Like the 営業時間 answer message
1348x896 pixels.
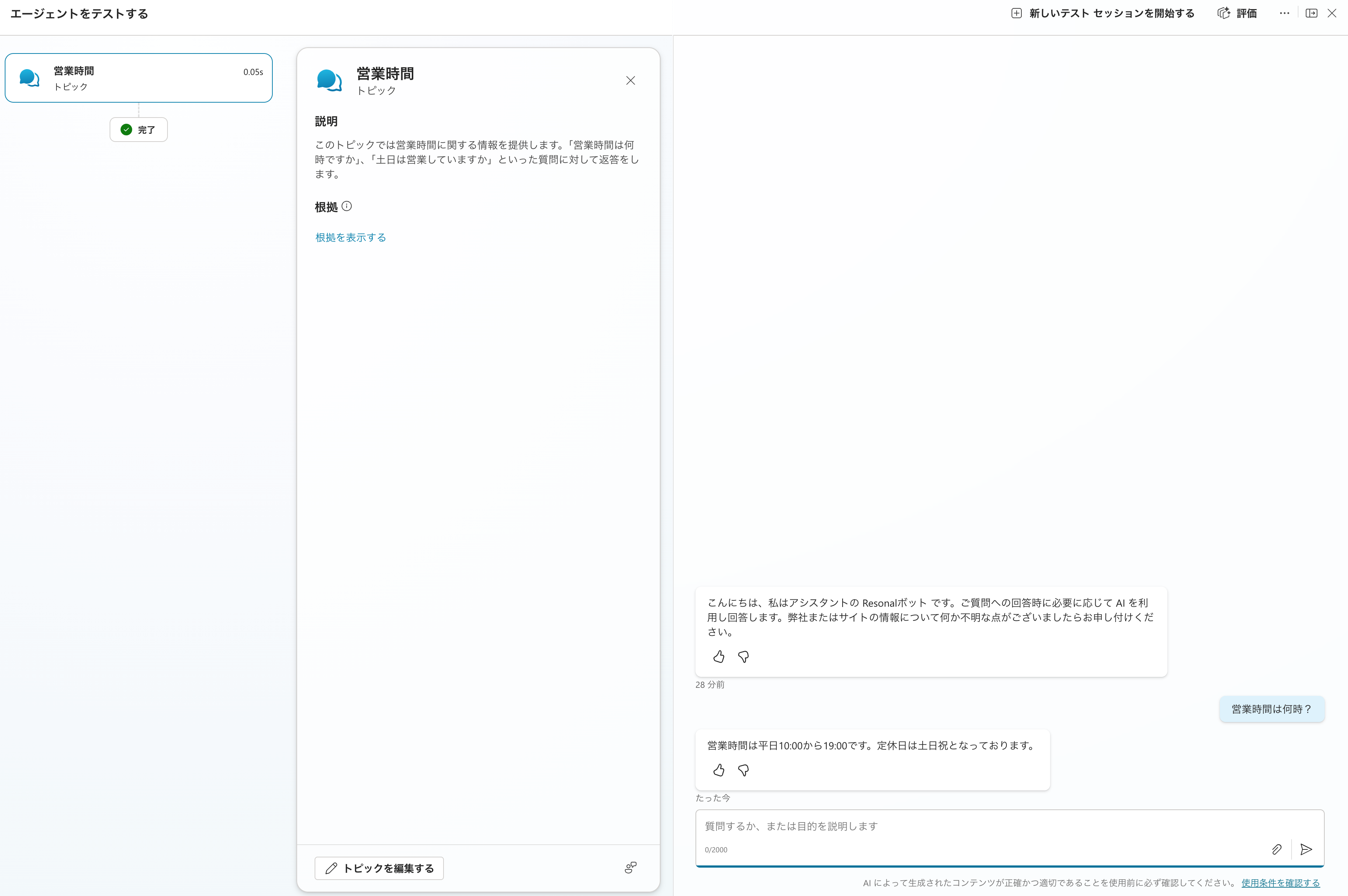click(x=718, y=770)
